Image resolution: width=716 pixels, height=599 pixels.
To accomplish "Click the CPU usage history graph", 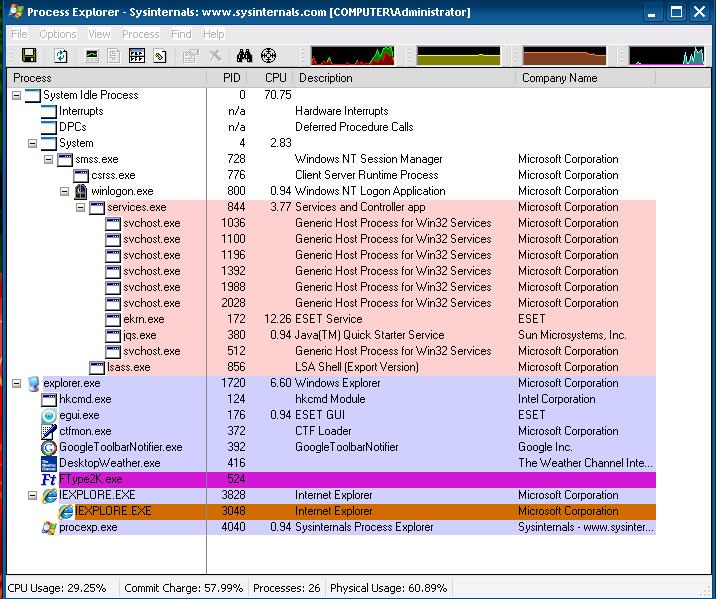I will pos(353,56).
